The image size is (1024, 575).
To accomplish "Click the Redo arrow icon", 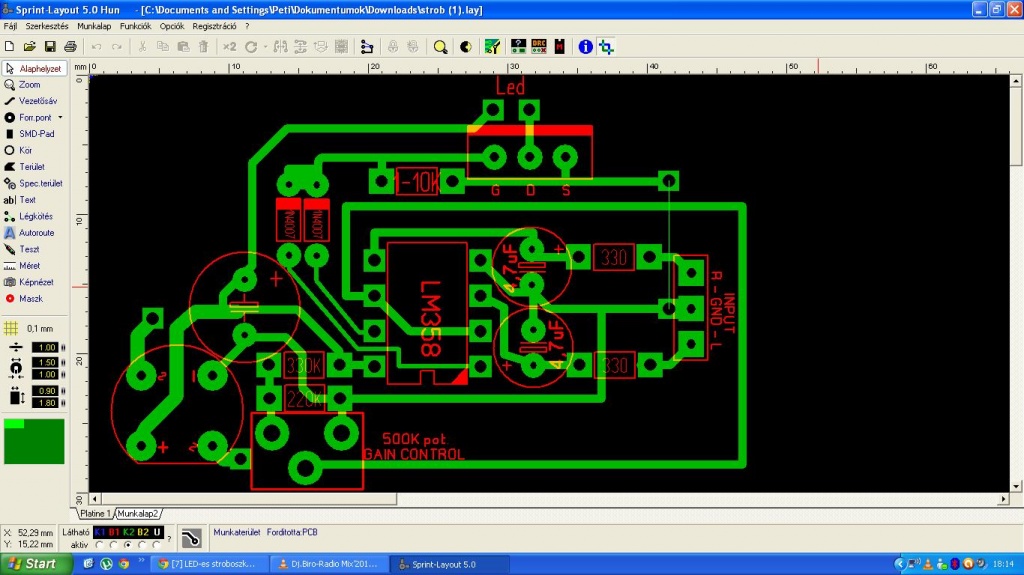I will point(117,46).
